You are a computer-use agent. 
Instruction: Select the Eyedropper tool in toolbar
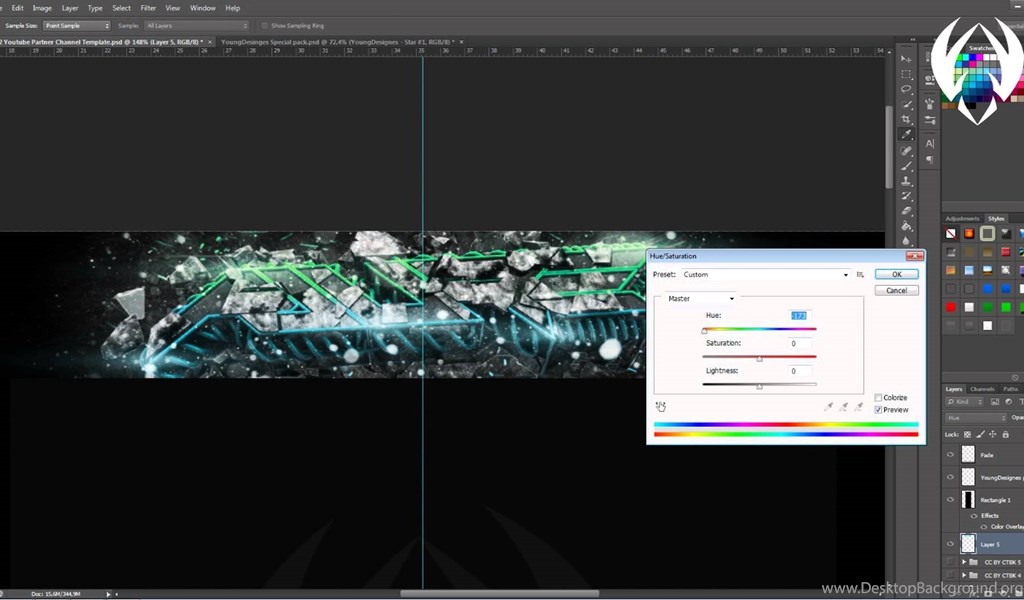tap(906, 134)
